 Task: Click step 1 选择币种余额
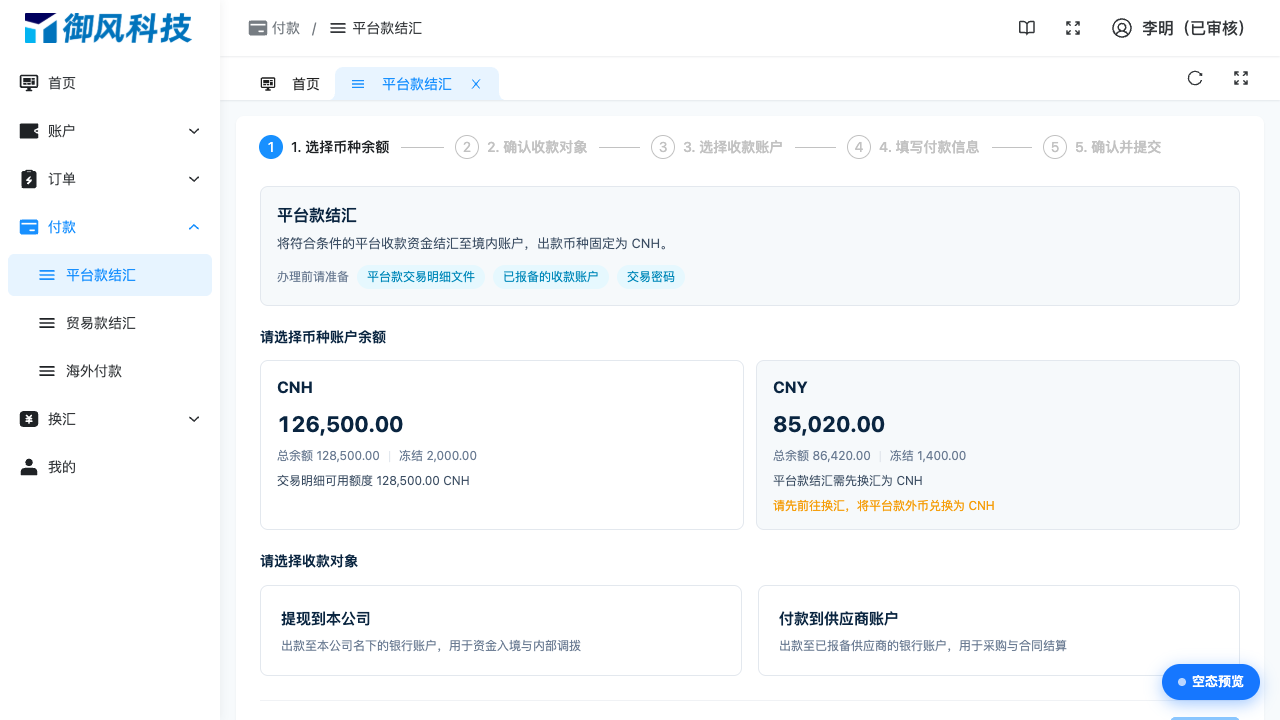coord(324,147)
